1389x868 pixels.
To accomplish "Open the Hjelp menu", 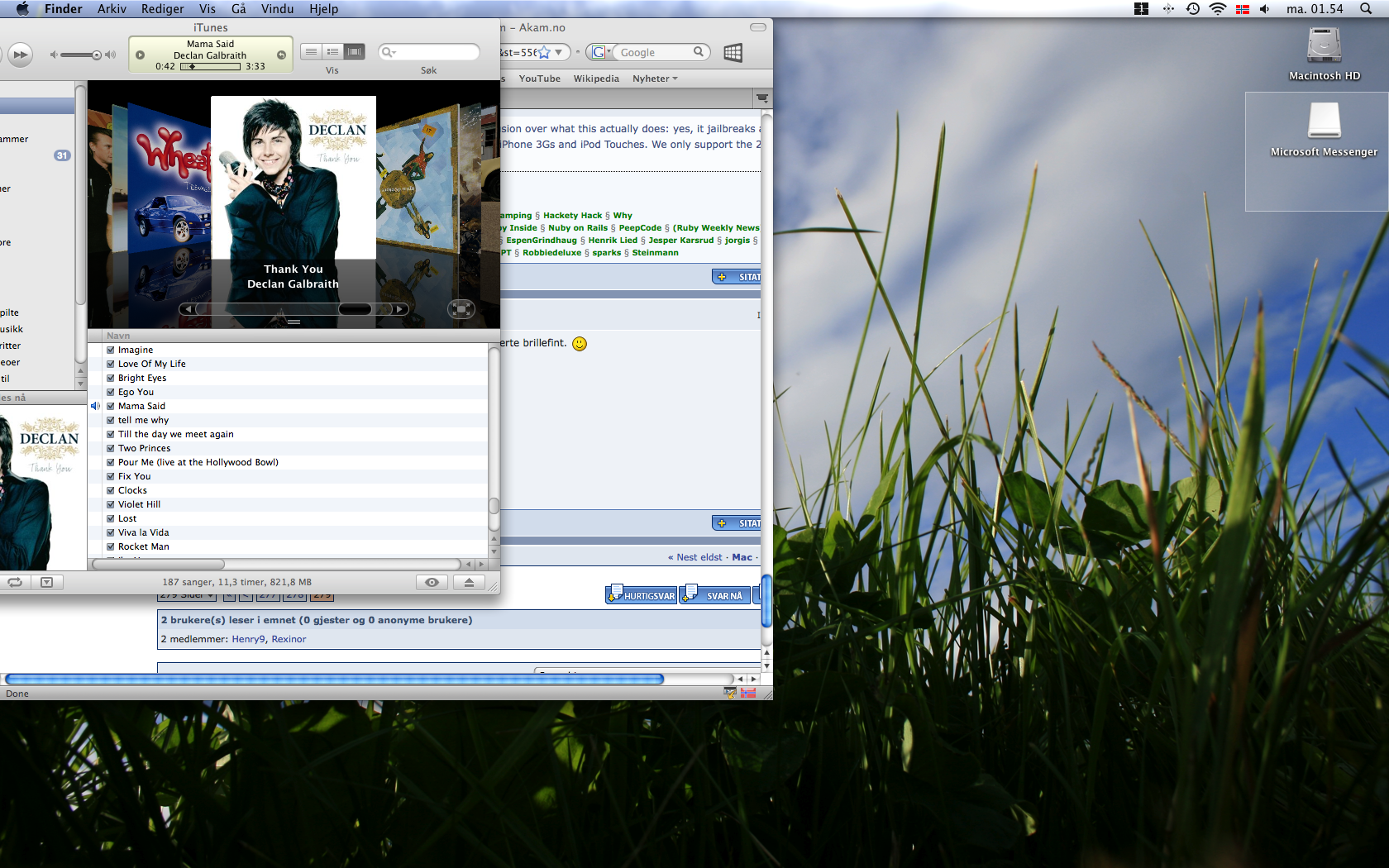I will coord(323,8).
